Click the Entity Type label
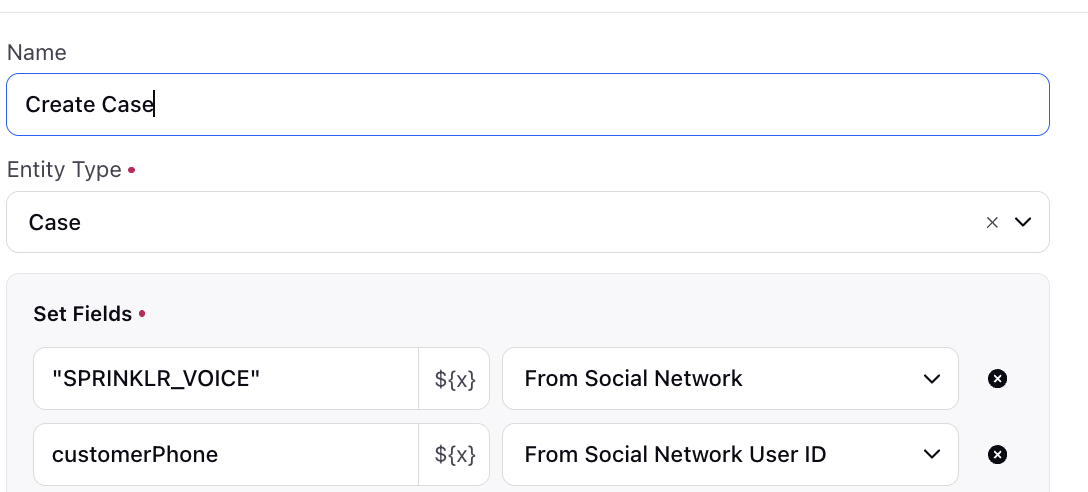This screenshot has height=492, width=1088. 65,170
